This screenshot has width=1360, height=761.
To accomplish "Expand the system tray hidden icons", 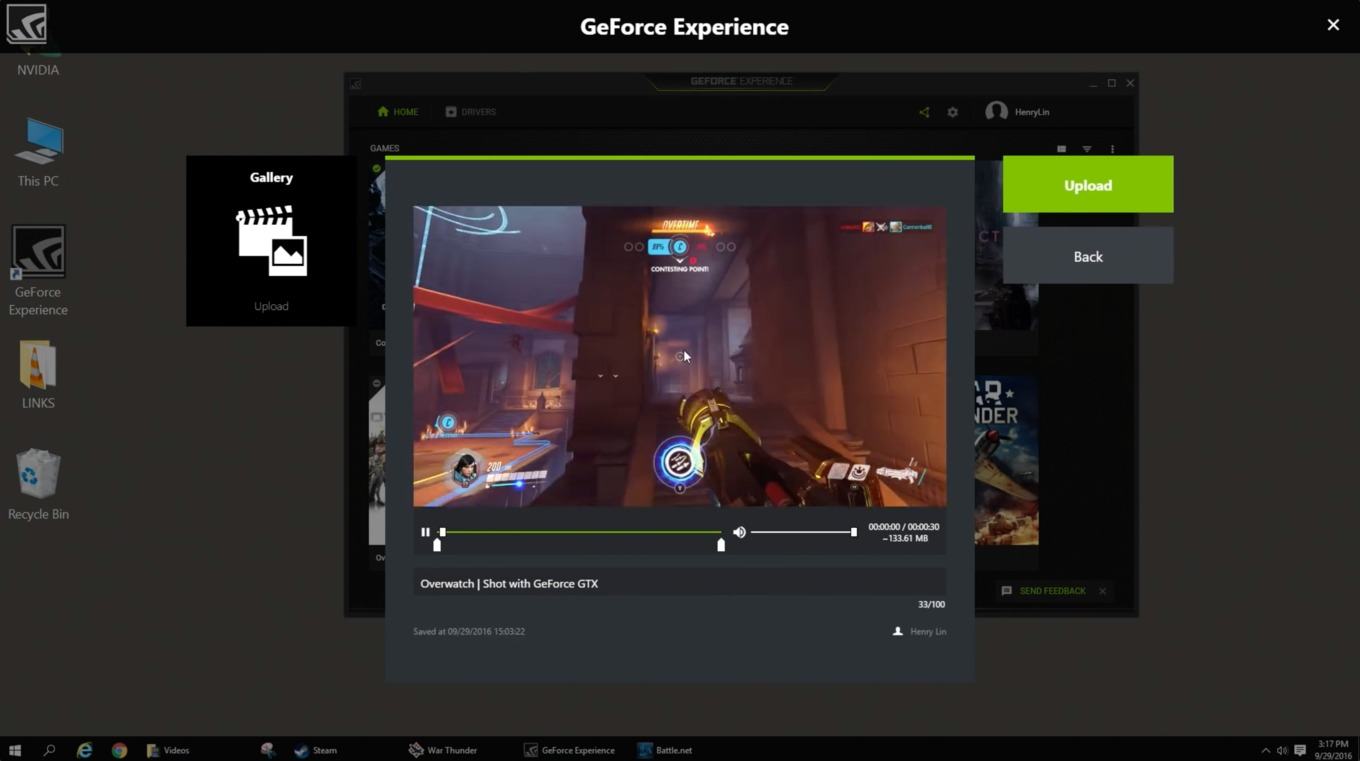I will (1265, 750).
